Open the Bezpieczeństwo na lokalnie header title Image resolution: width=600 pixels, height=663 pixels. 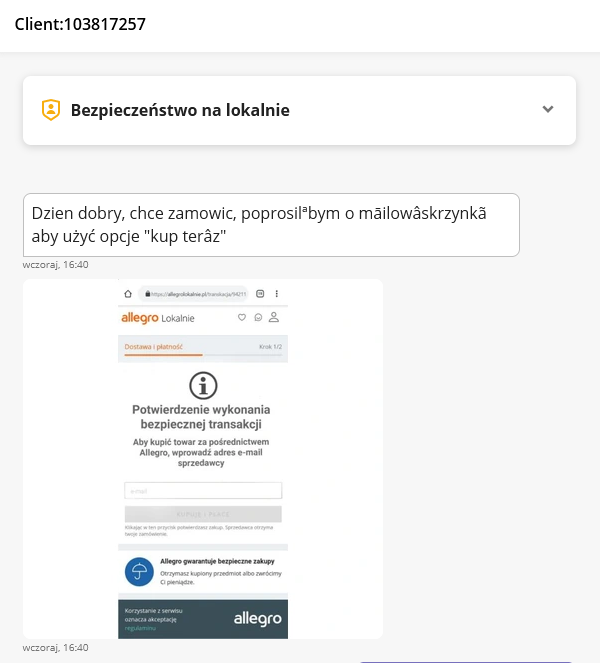(x=180, y=110)
